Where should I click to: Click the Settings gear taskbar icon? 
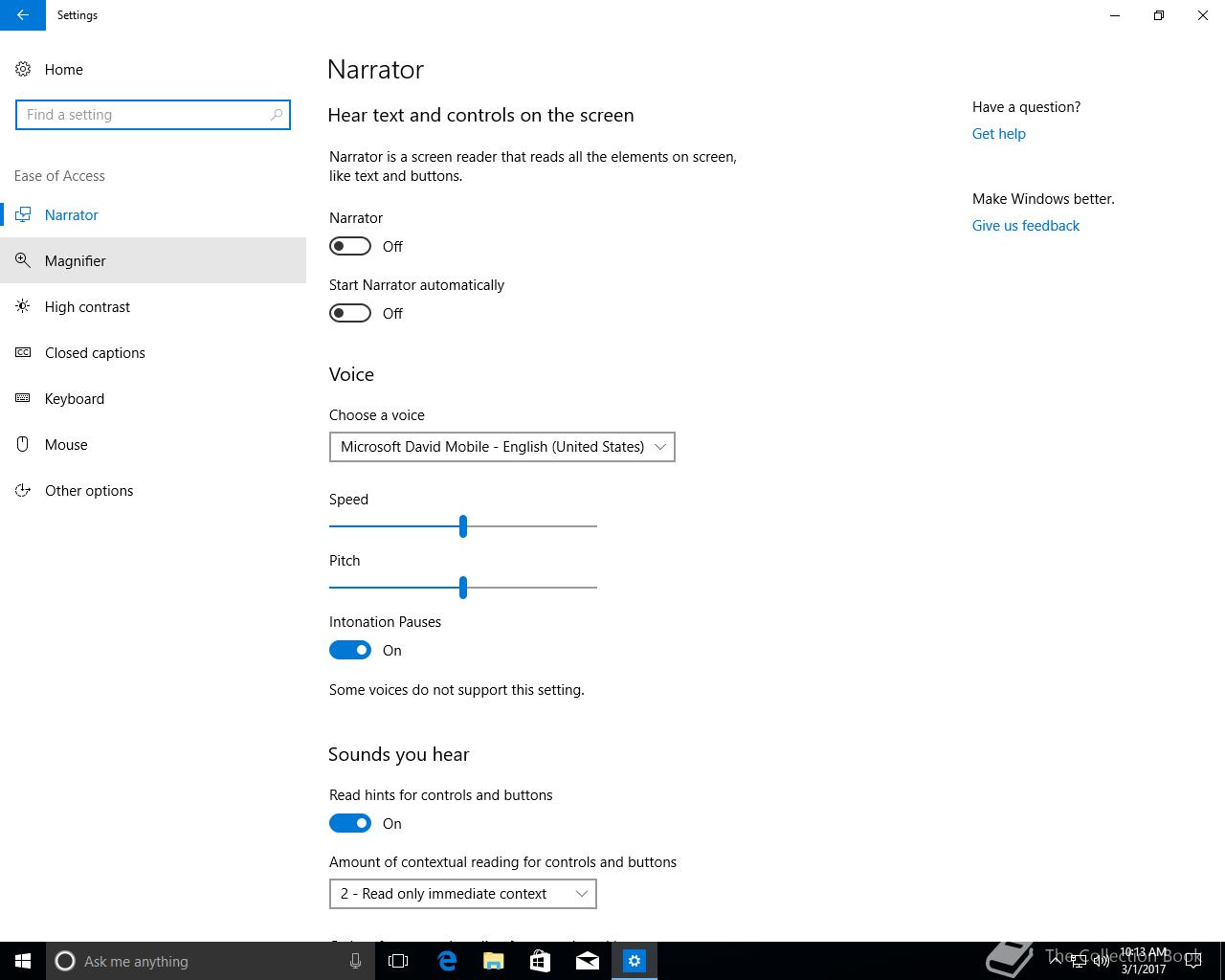point(635,961)
